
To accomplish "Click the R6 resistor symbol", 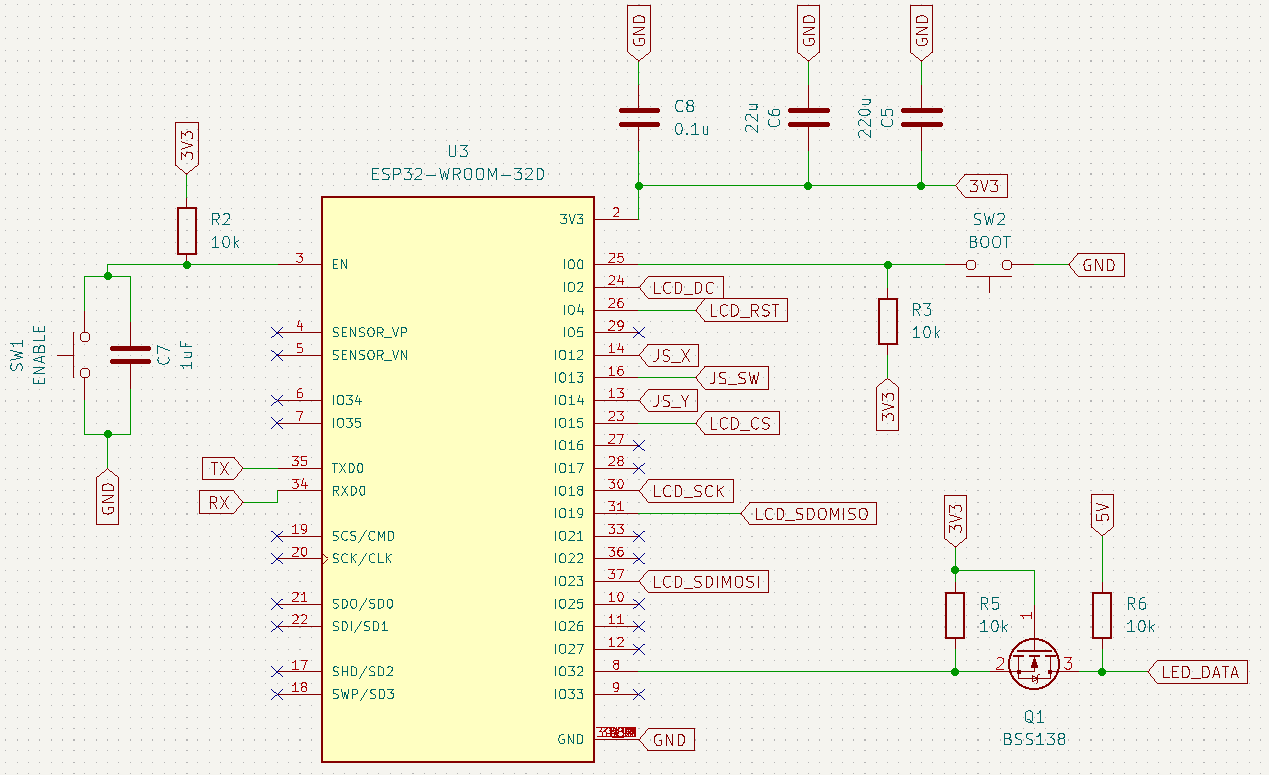I will tap(1102, 615).
